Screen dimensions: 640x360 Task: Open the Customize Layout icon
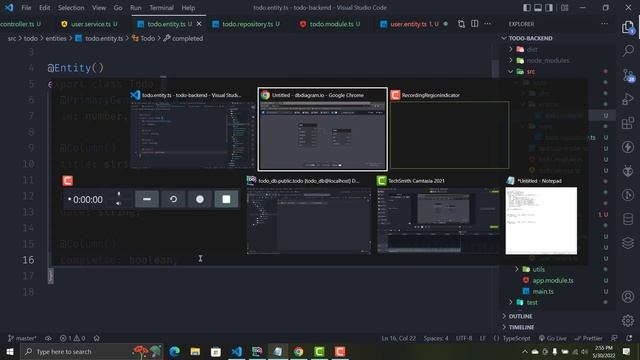564,8
